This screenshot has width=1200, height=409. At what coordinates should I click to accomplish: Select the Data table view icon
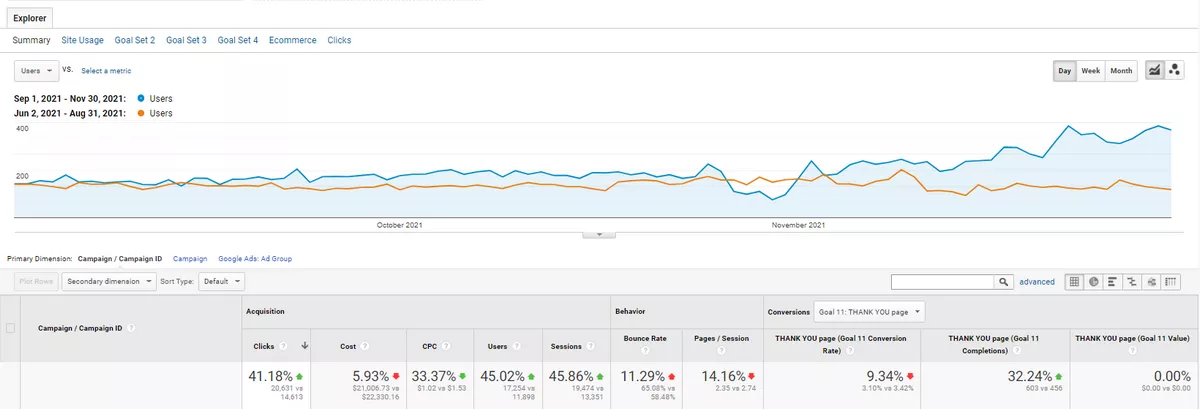pyautogui.click(x=1075, y=282)
